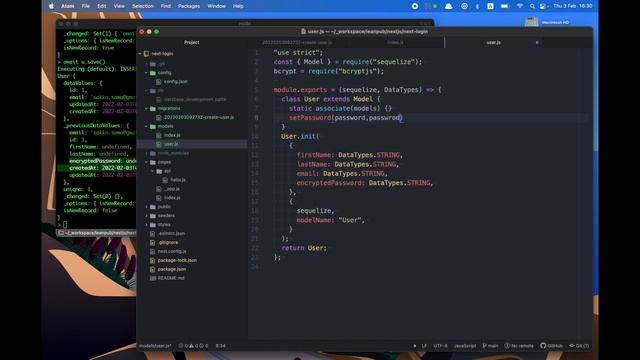Select user.js in the project tree
This screenshot has height=360, width=640.
tap(171, 144)
